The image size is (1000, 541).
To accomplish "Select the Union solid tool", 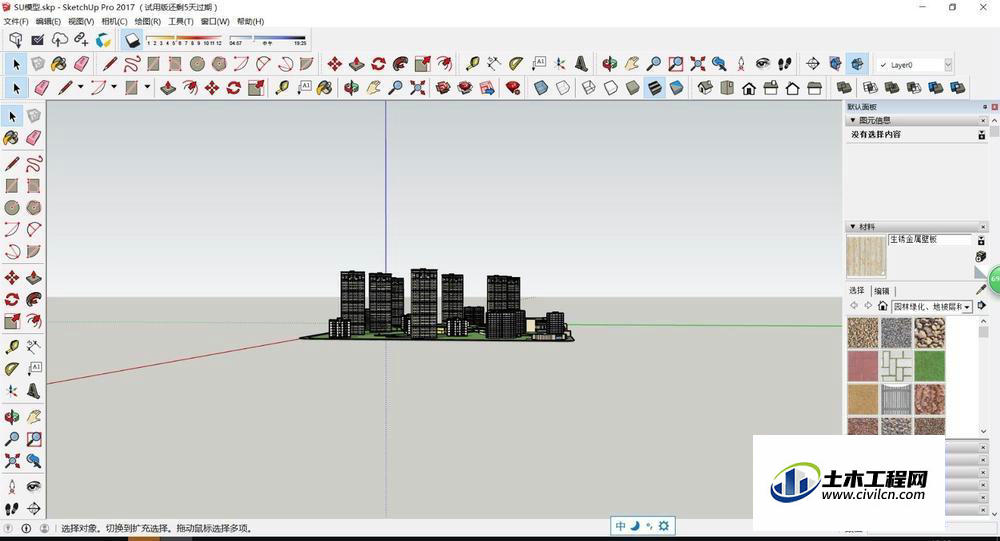I will click(892, 87).
